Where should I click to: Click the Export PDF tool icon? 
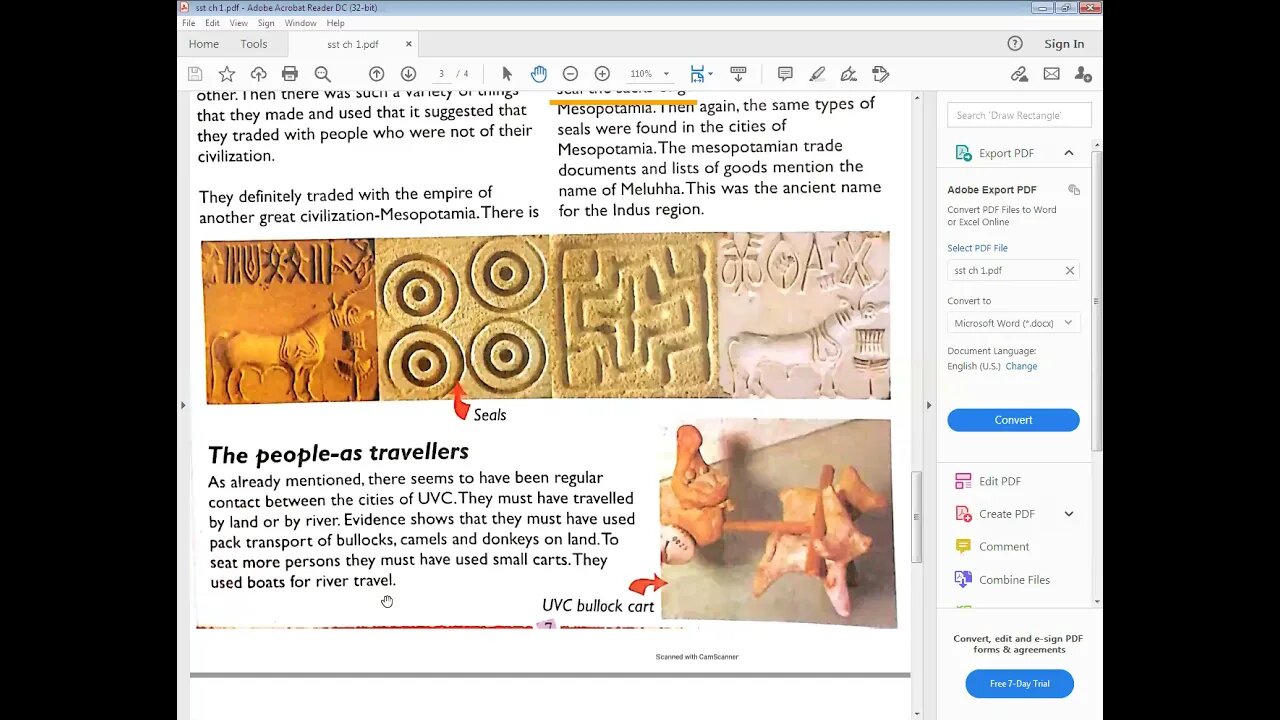[963, 153]
